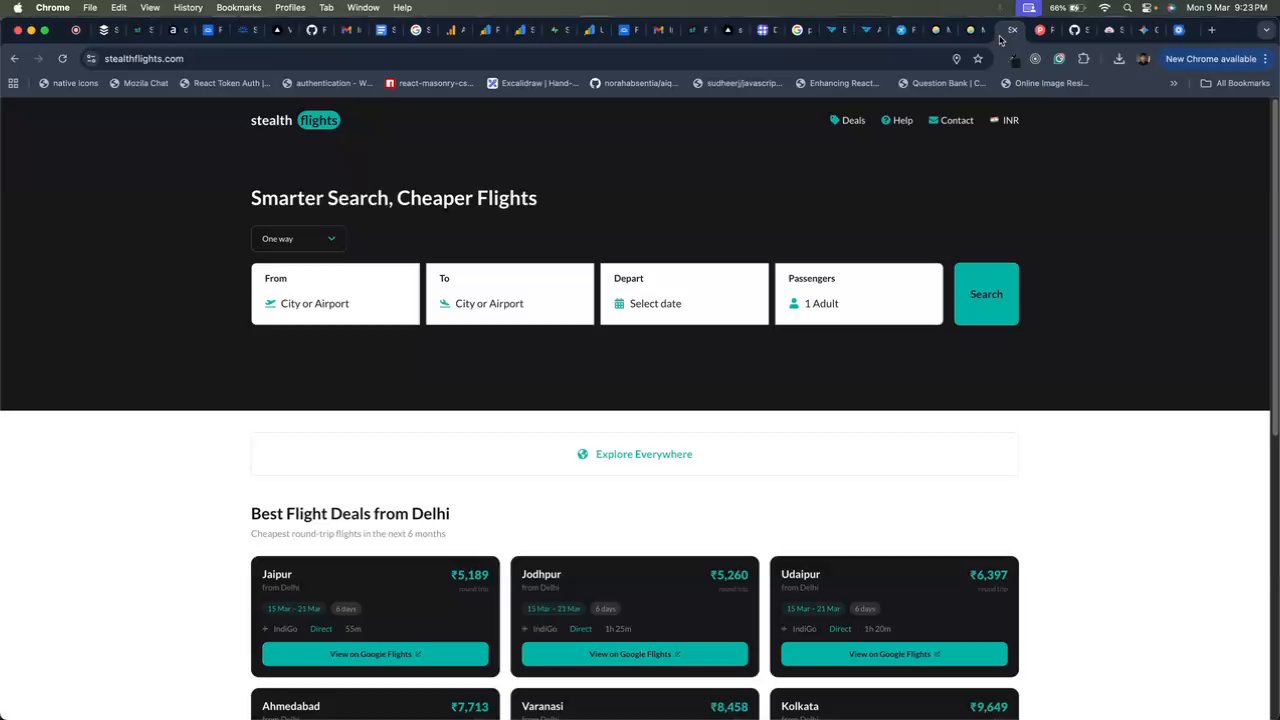Check the battery status icon
1280x720 pixels.
(x=1077, y=7)
